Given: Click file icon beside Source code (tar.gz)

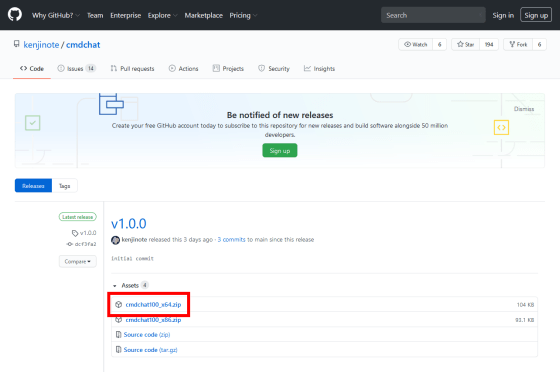Looking at the screenshot, I should (118, 350).
